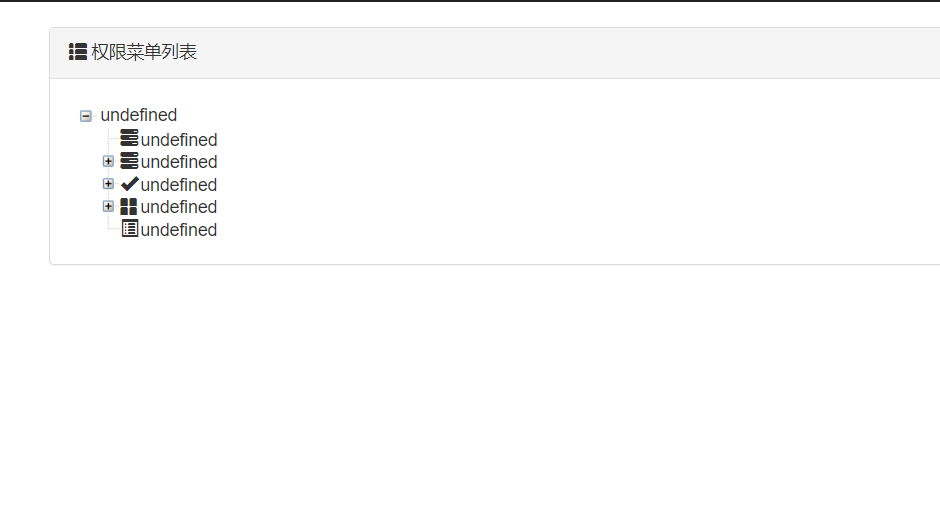This screenshot has width=940, height=511.
Task: Click the 权限菜单列表 panel heading text
Action: [144, 52]
